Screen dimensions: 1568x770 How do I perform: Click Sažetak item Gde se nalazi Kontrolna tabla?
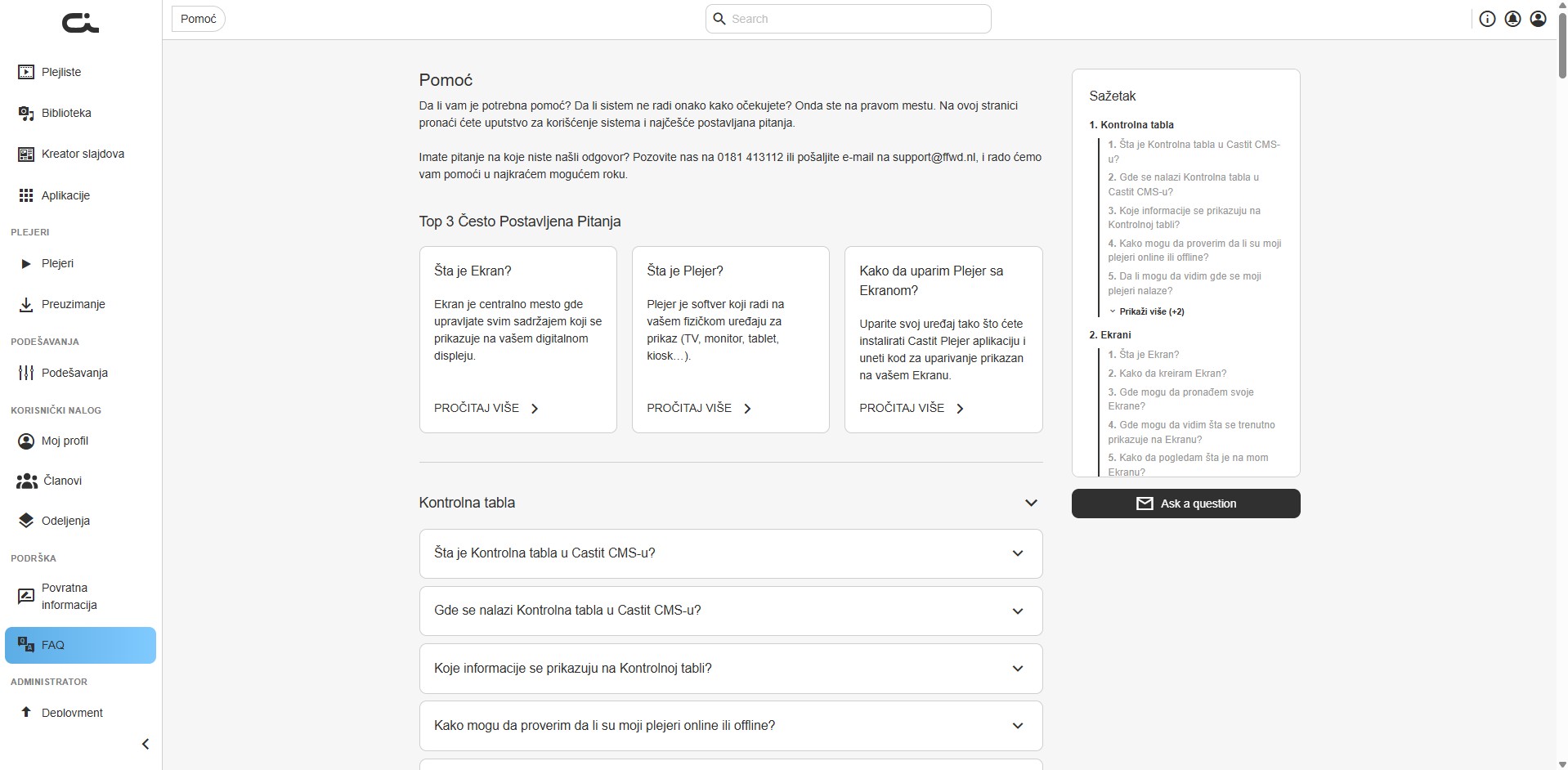point(1184,185)
